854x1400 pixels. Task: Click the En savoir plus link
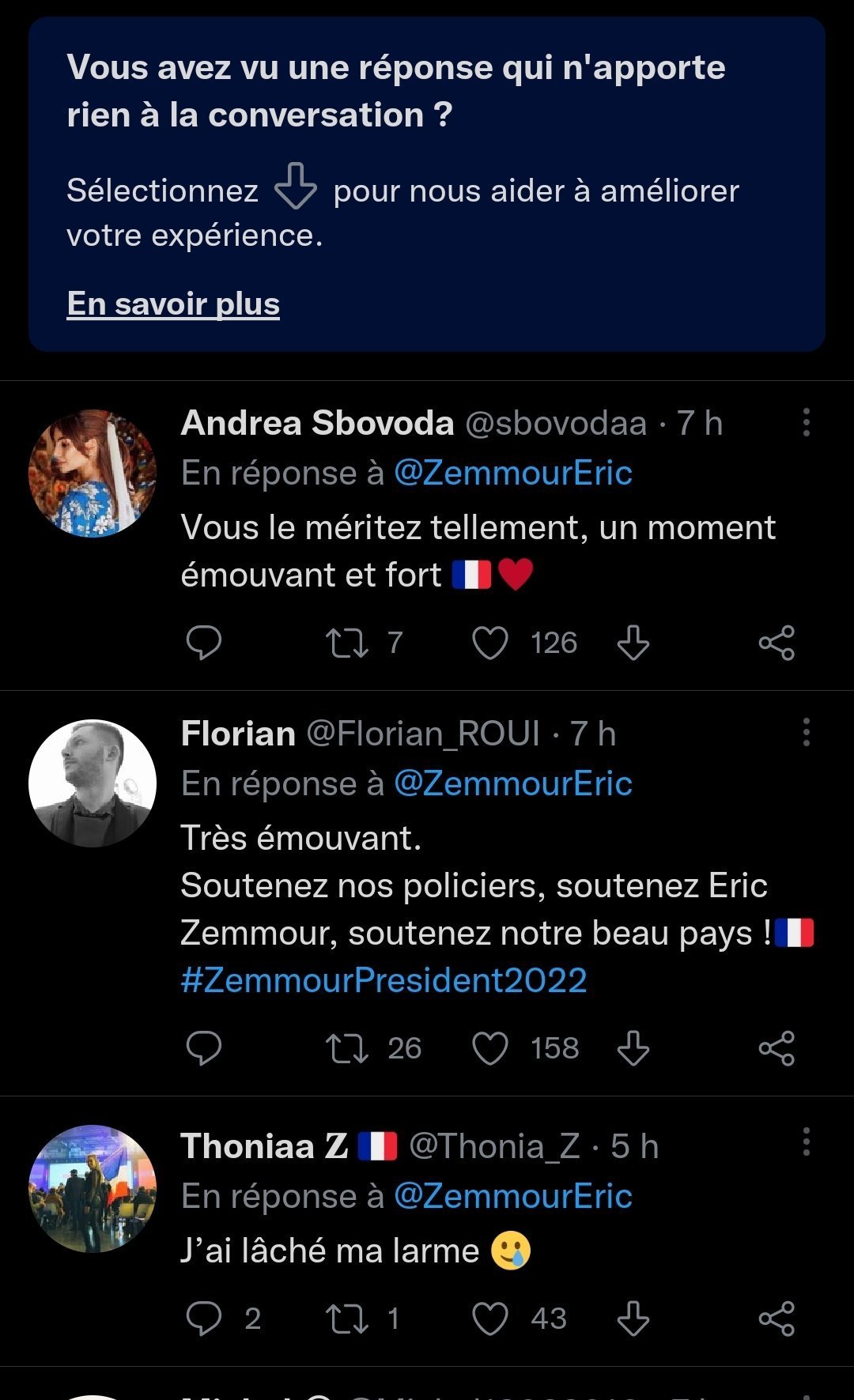pyautogui.click(x=173, y=304)
